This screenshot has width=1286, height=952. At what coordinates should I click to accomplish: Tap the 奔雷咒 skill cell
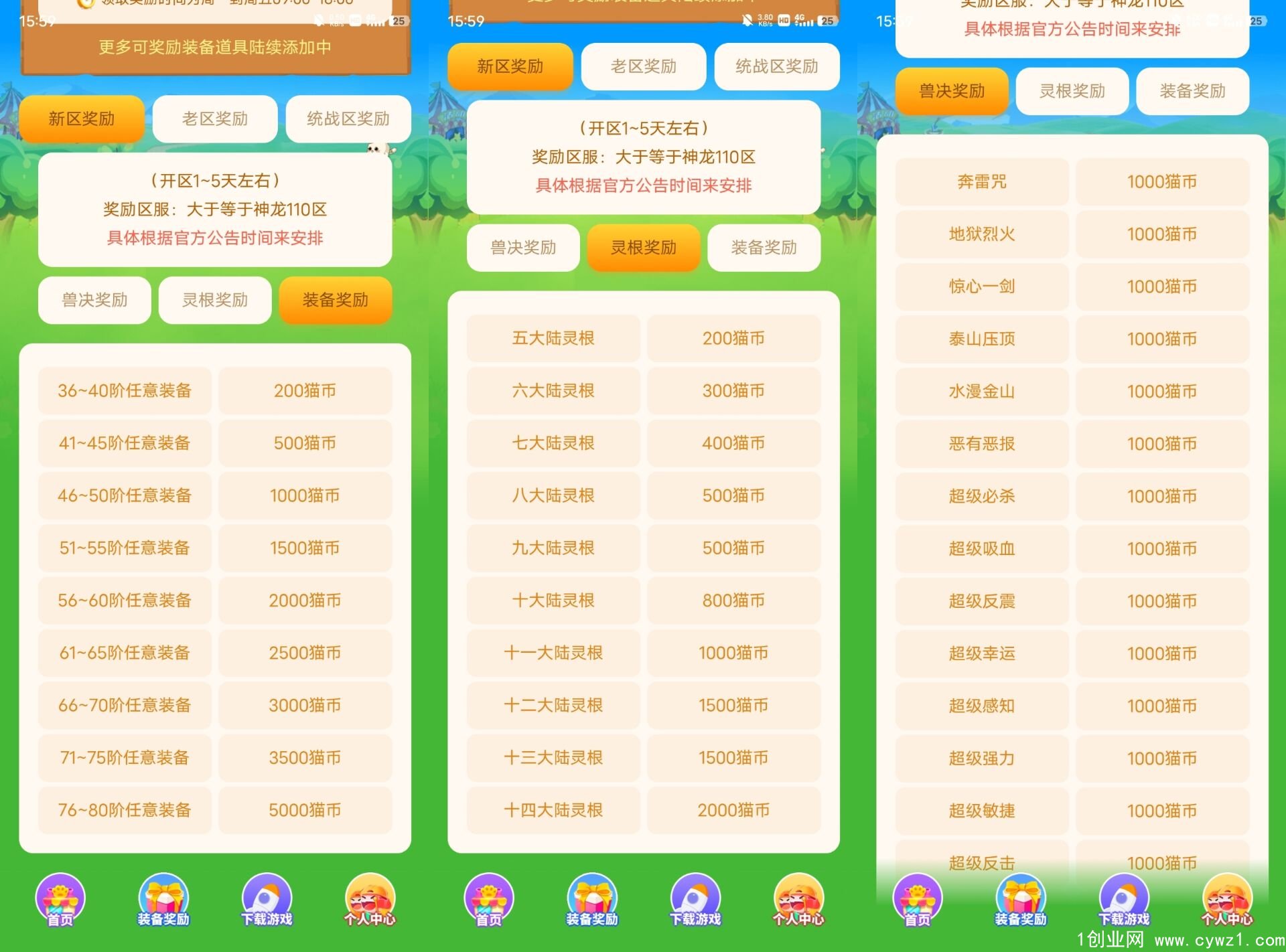982,181
